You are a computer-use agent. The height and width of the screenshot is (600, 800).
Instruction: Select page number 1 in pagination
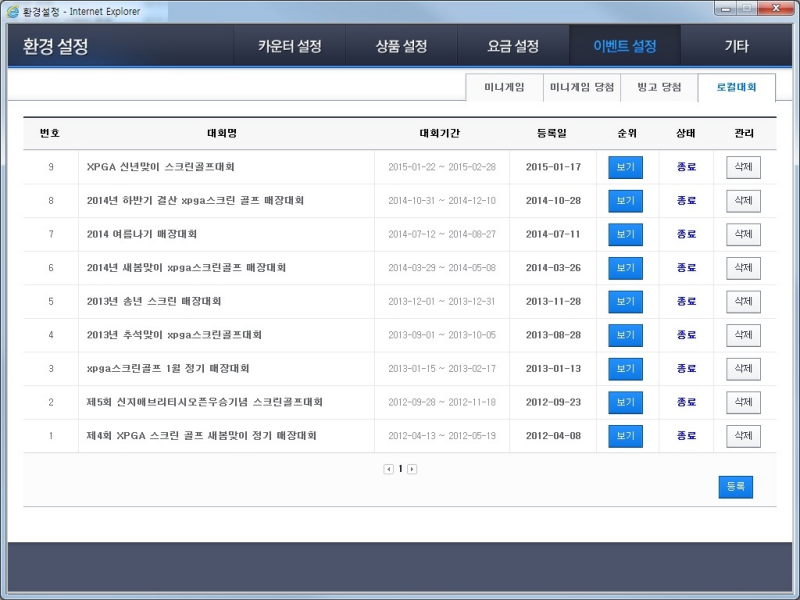[x=400, y=469]
